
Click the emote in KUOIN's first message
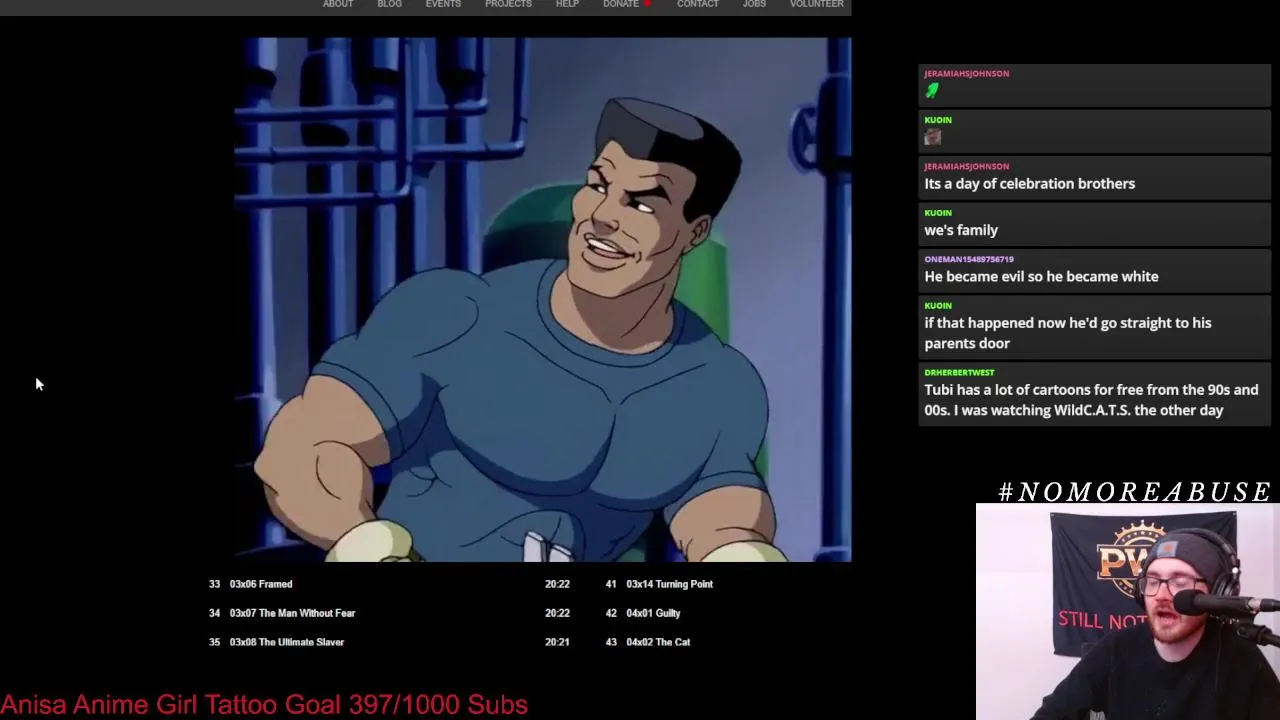click(x=932, y=137)
